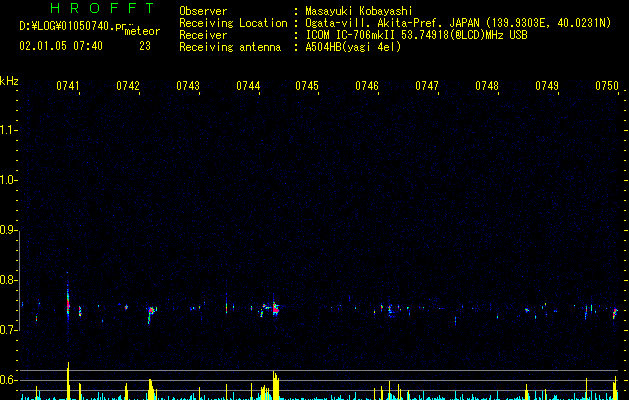Click the date and time 02.01.05 07:40
This screenshot has height=400, width=629.
tap(61, 46)
